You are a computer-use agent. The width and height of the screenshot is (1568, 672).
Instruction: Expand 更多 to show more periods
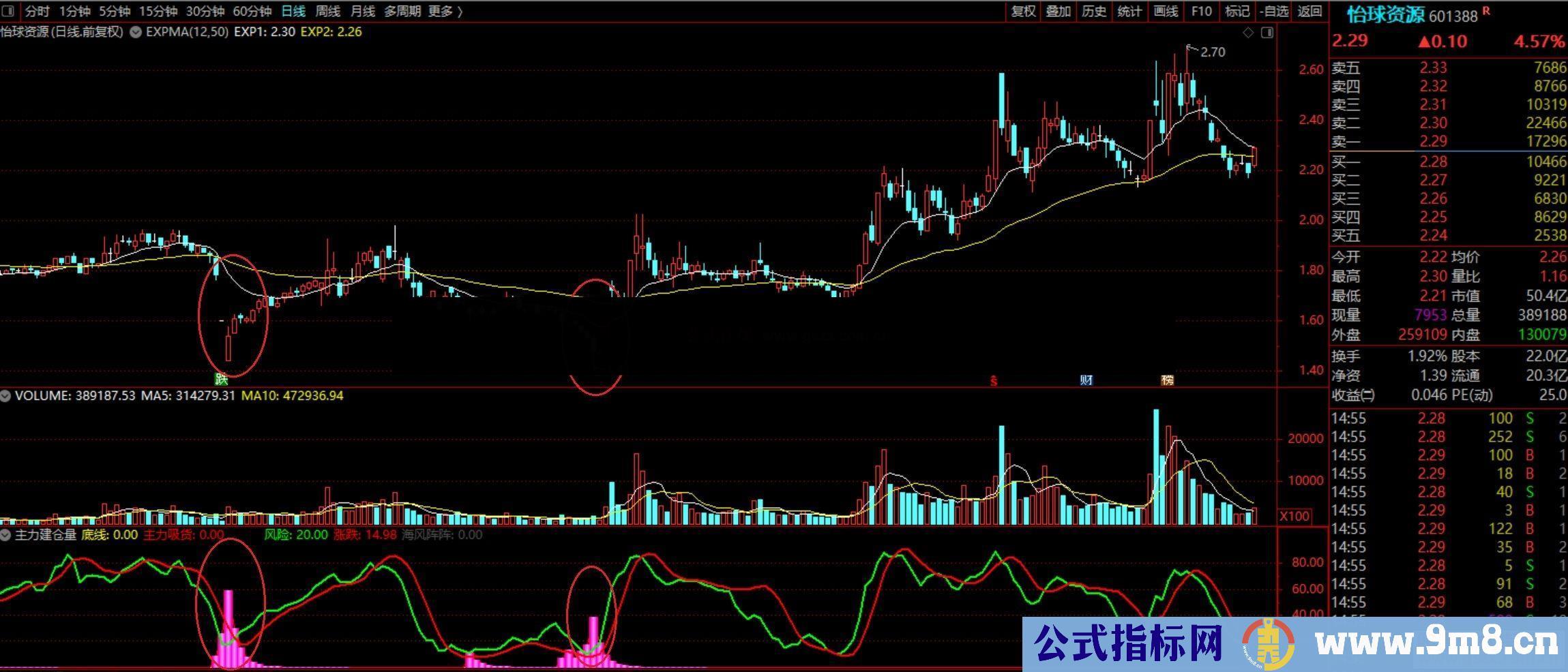(x=445, y=11)
